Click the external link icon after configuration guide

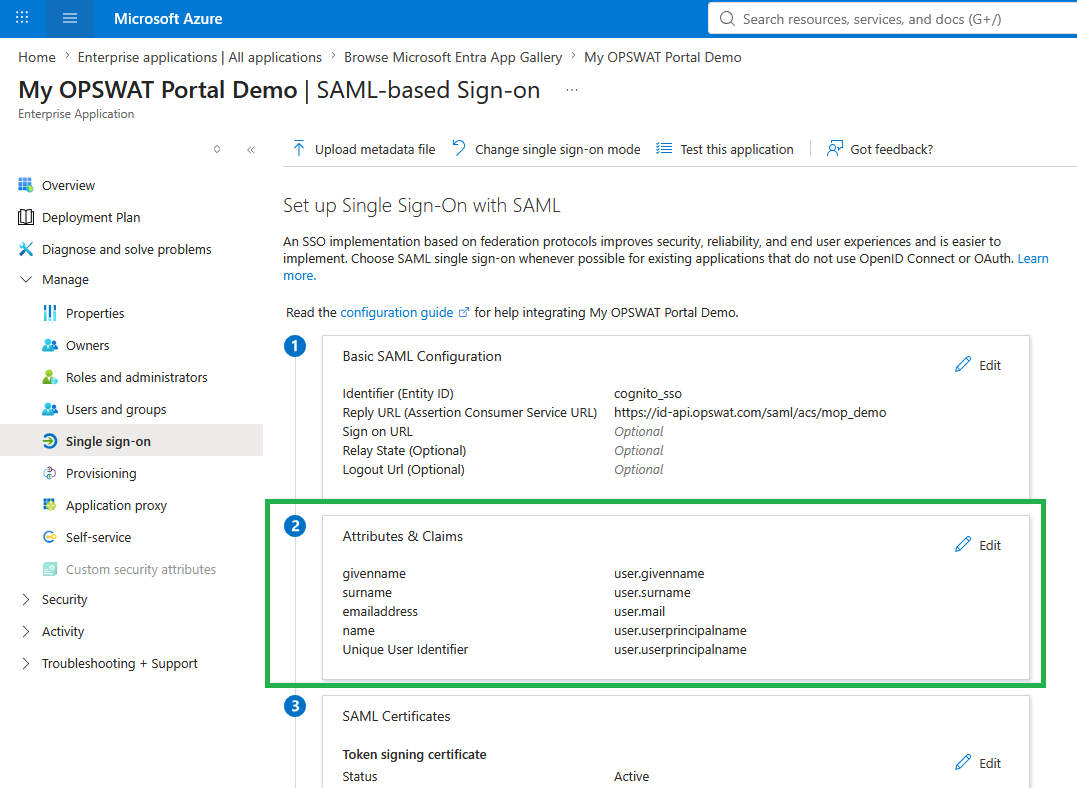[x=464, y=312]
